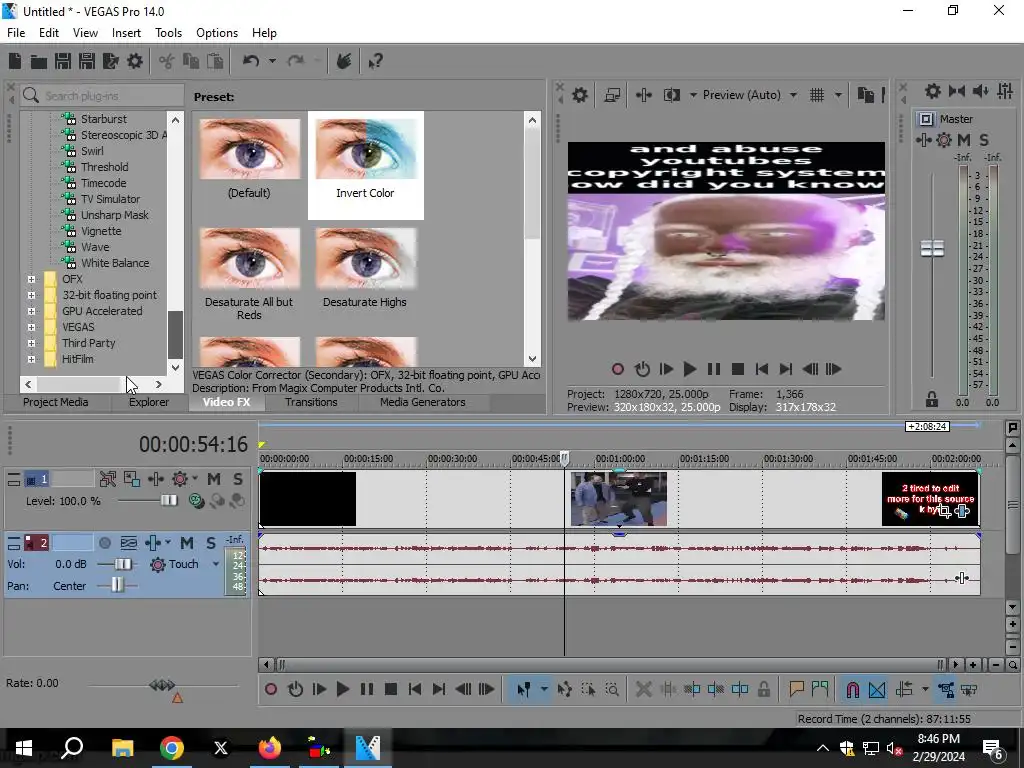Copy preview snapshot to clipboard
The width and height of the screenshot is (1024, 768).
click(866, 95)
